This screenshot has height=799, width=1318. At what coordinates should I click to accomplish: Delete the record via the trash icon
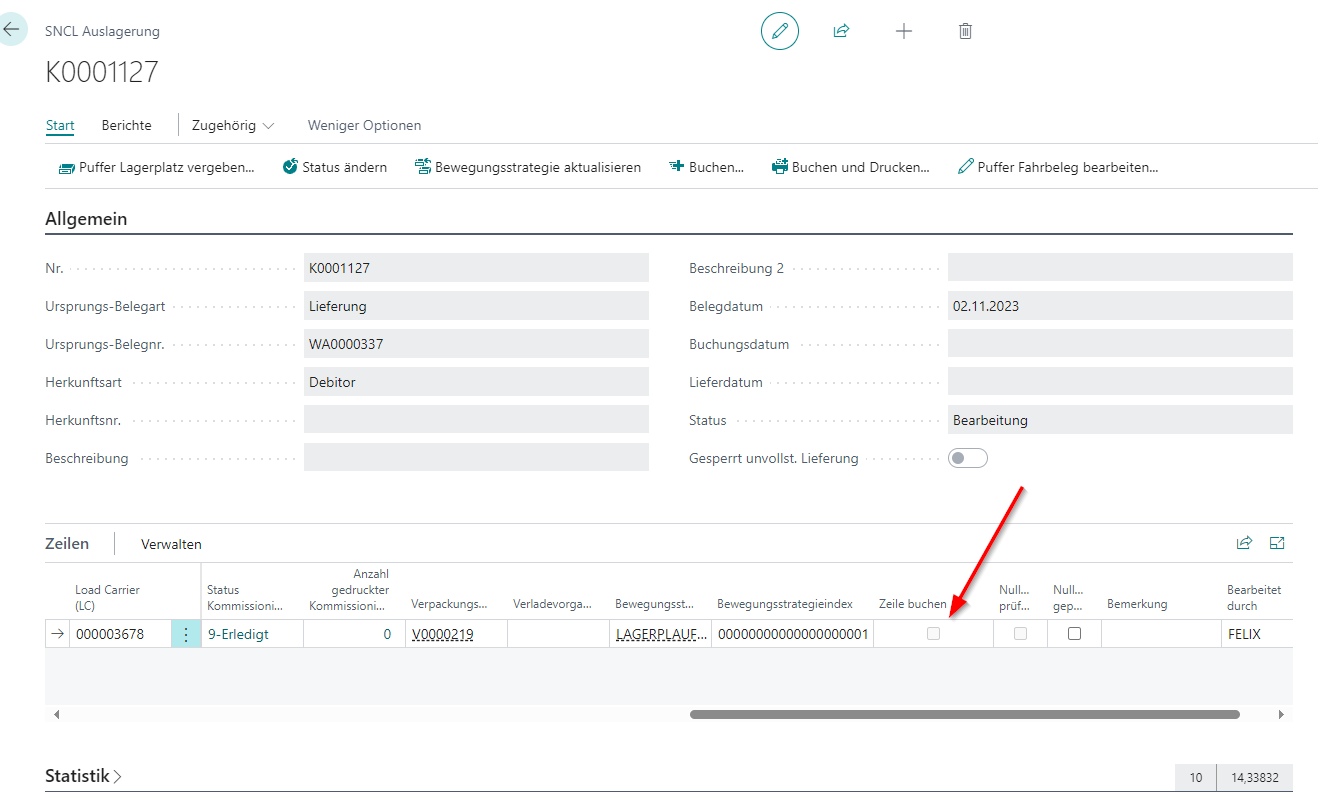tap(965, 30)
